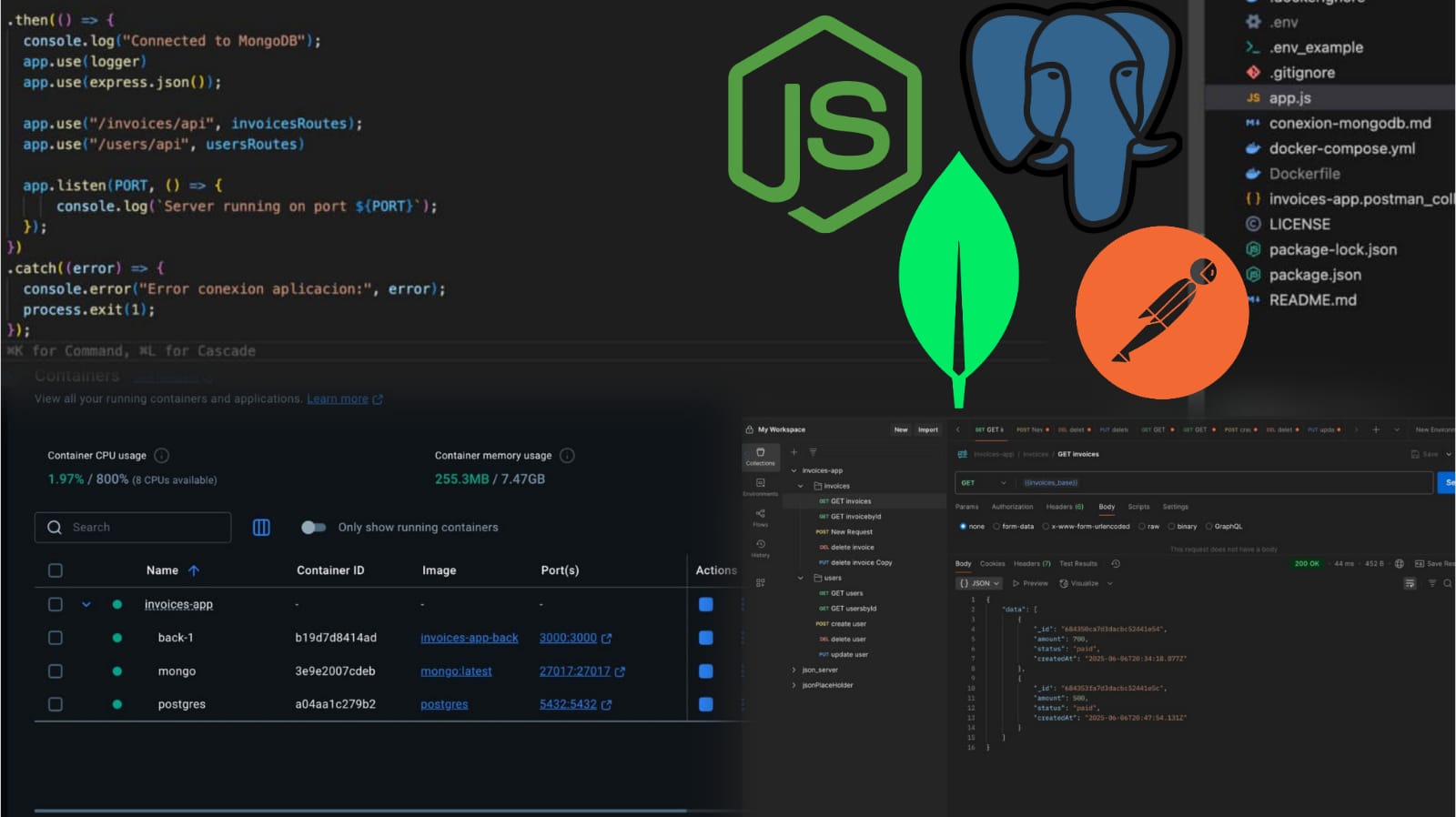Open Flows in Postman's sidebar
This screenshot has width=1456, height=817.
[760, 518]
